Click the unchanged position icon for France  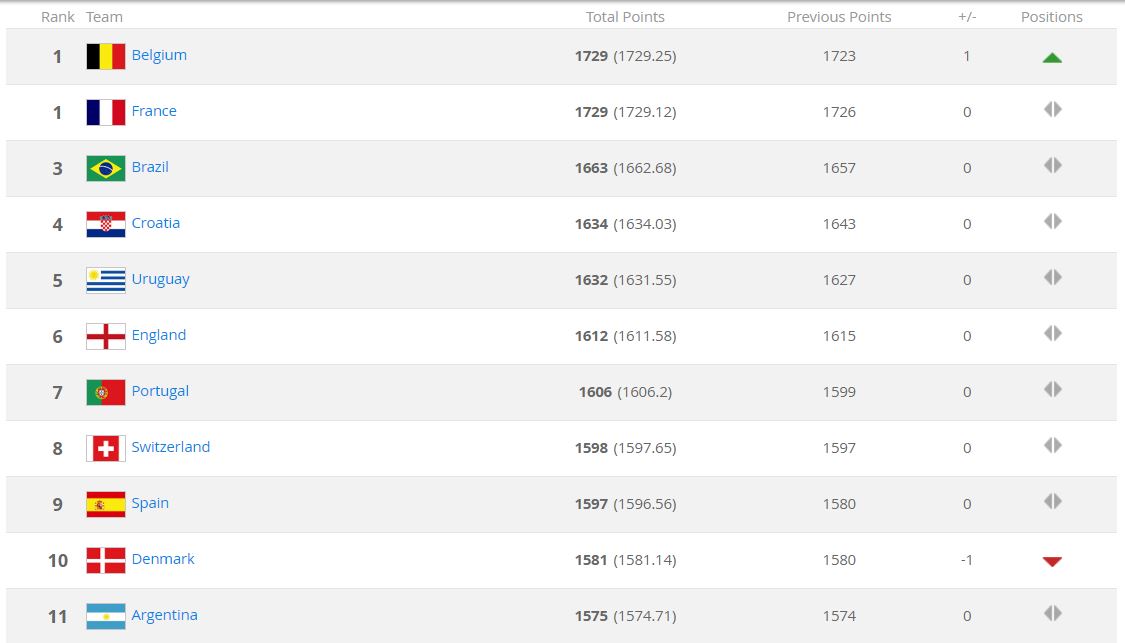point(1051,110)
